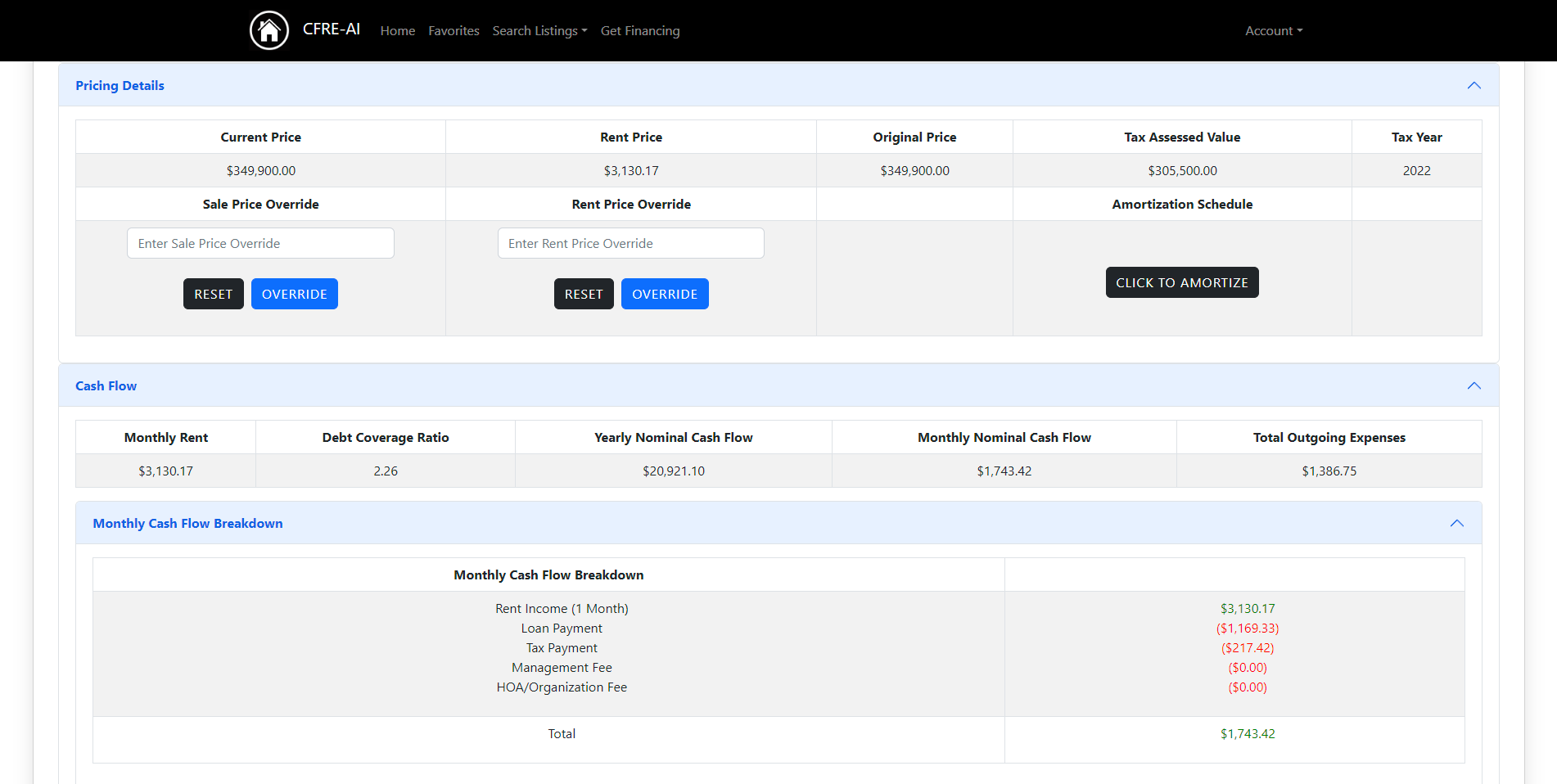Click the Monthly Nominal Cash Flow header
The image size is (1557, 784).
[x=1004, y=438]
